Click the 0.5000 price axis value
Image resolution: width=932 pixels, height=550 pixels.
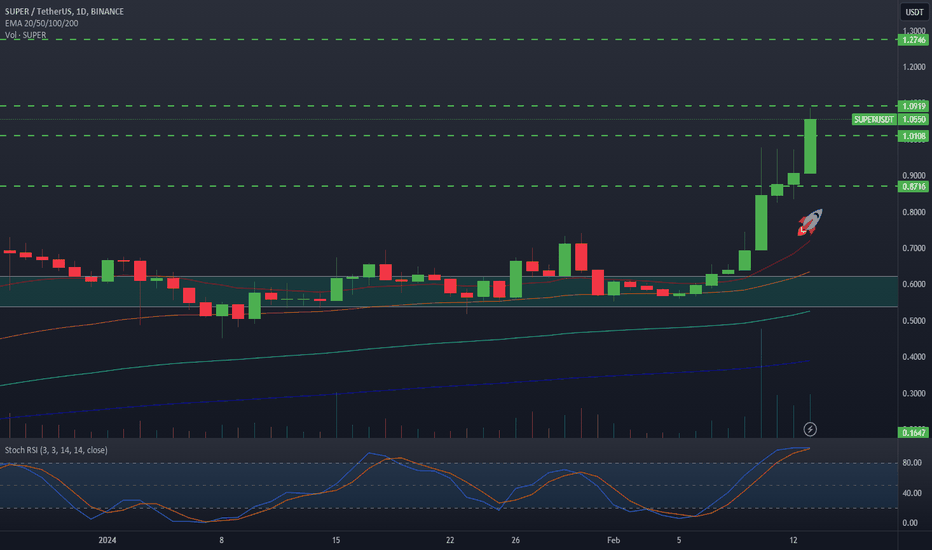click(x=914, y=320)
